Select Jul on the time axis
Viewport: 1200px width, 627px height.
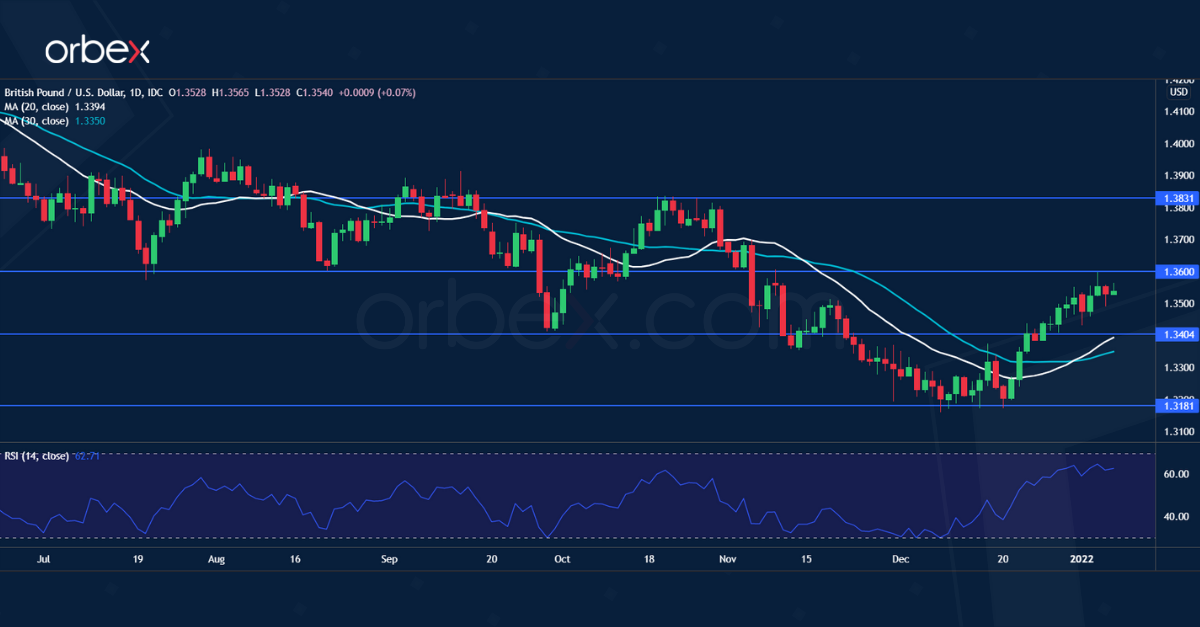coord(44,560)
